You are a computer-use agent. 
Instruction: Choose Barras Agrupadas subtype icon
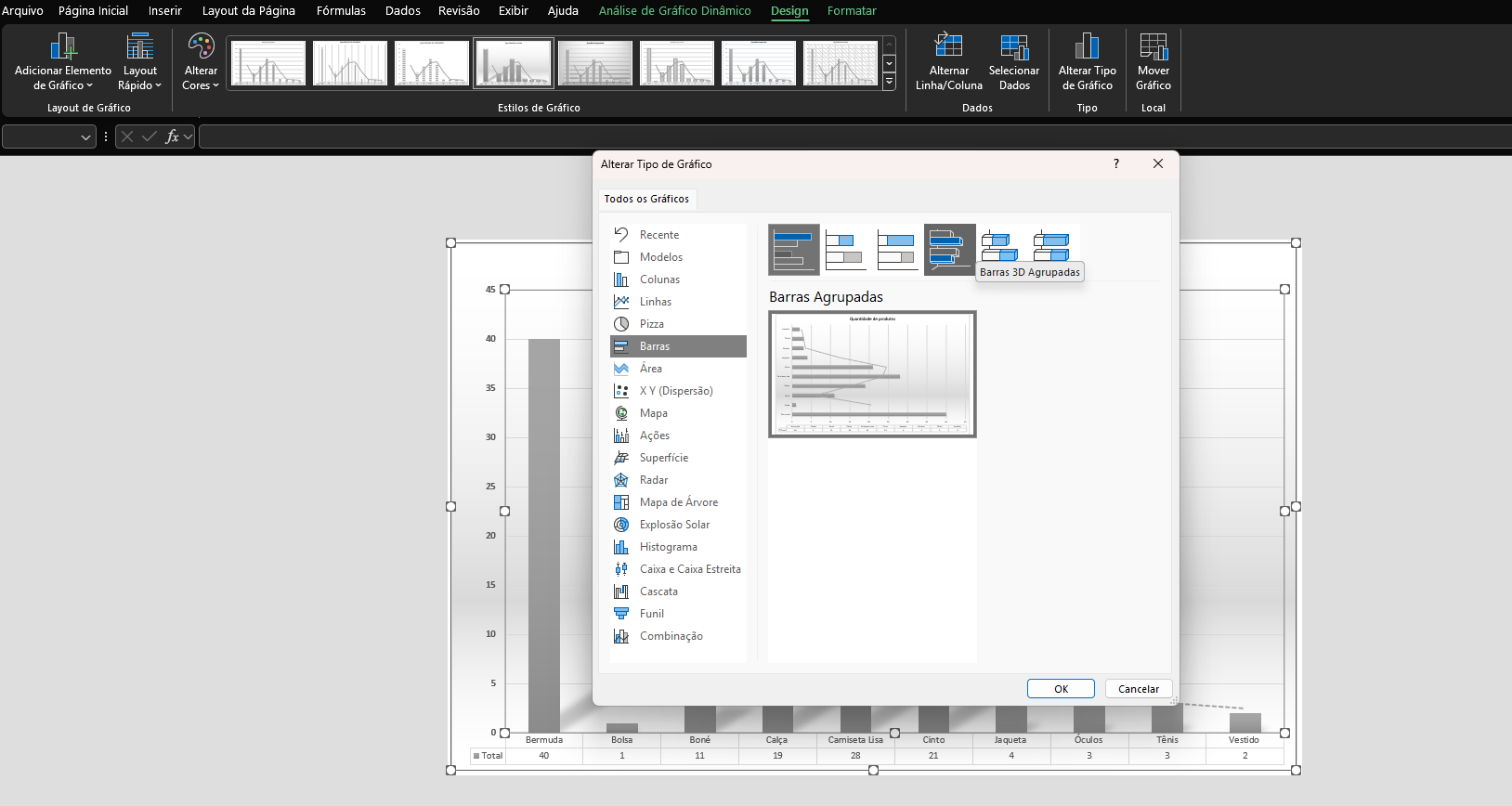tap(794, 250)
